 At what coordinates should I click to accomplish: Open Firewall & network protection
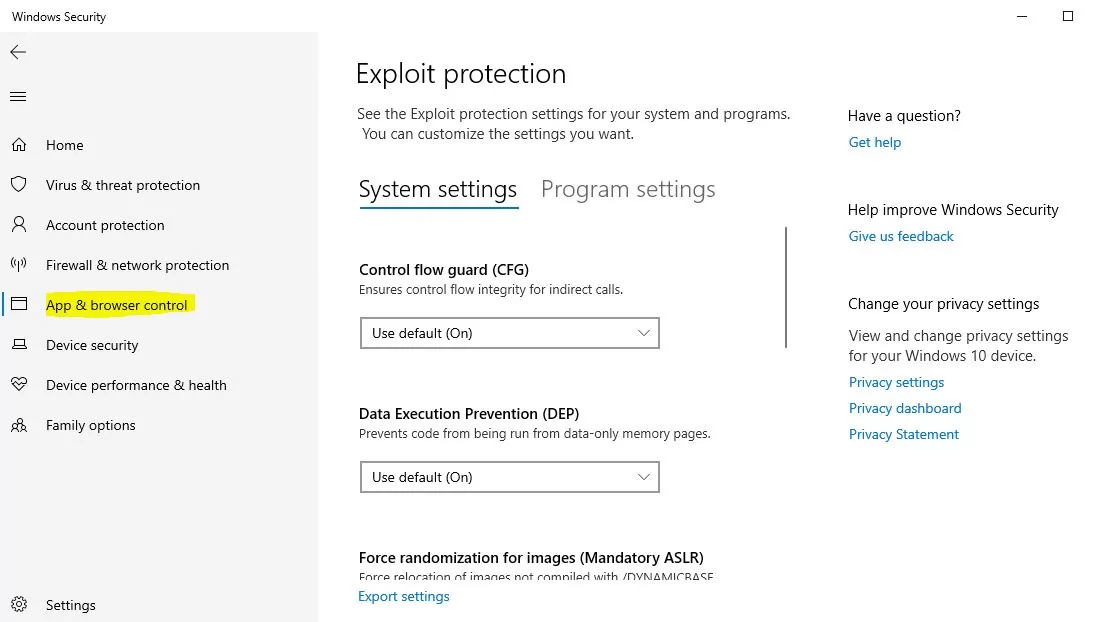pos(137,266)
